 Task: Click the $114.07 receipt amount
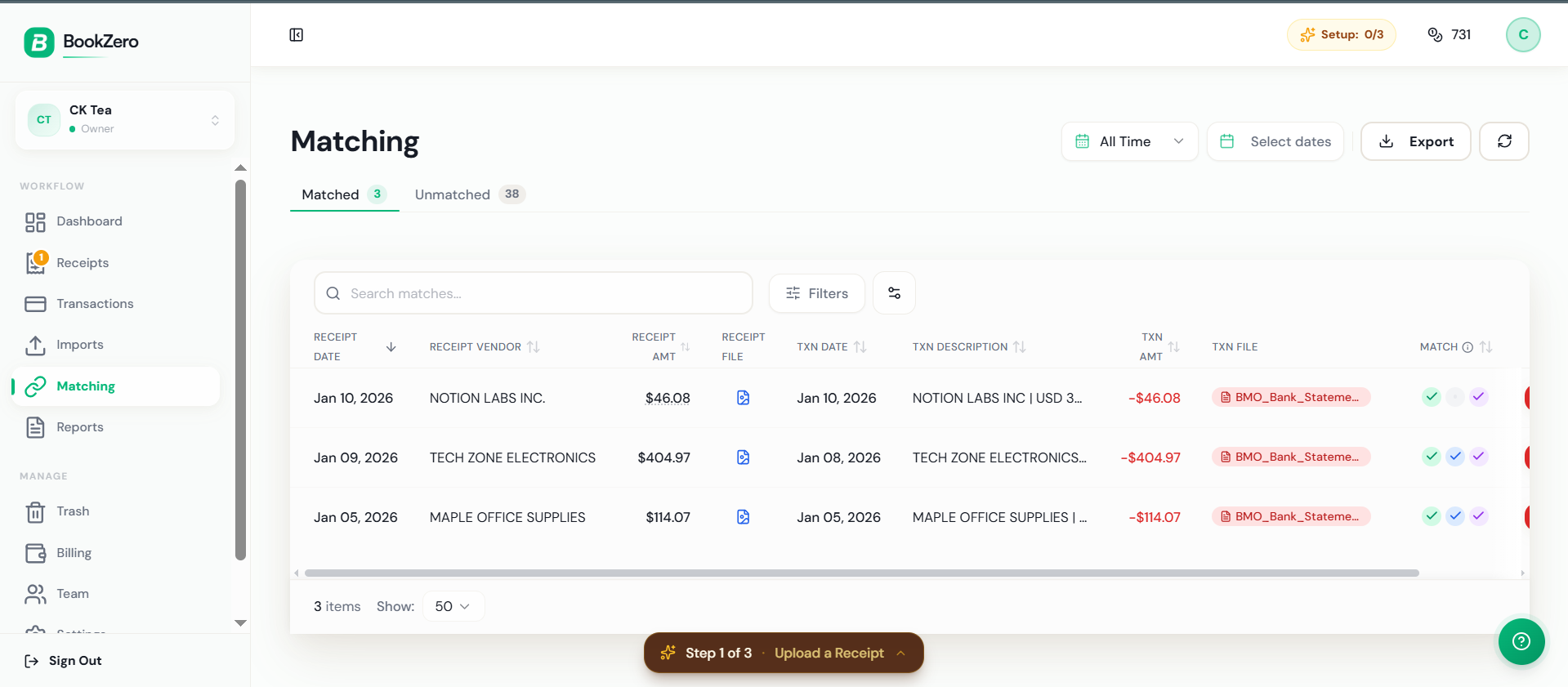point(668,517)
